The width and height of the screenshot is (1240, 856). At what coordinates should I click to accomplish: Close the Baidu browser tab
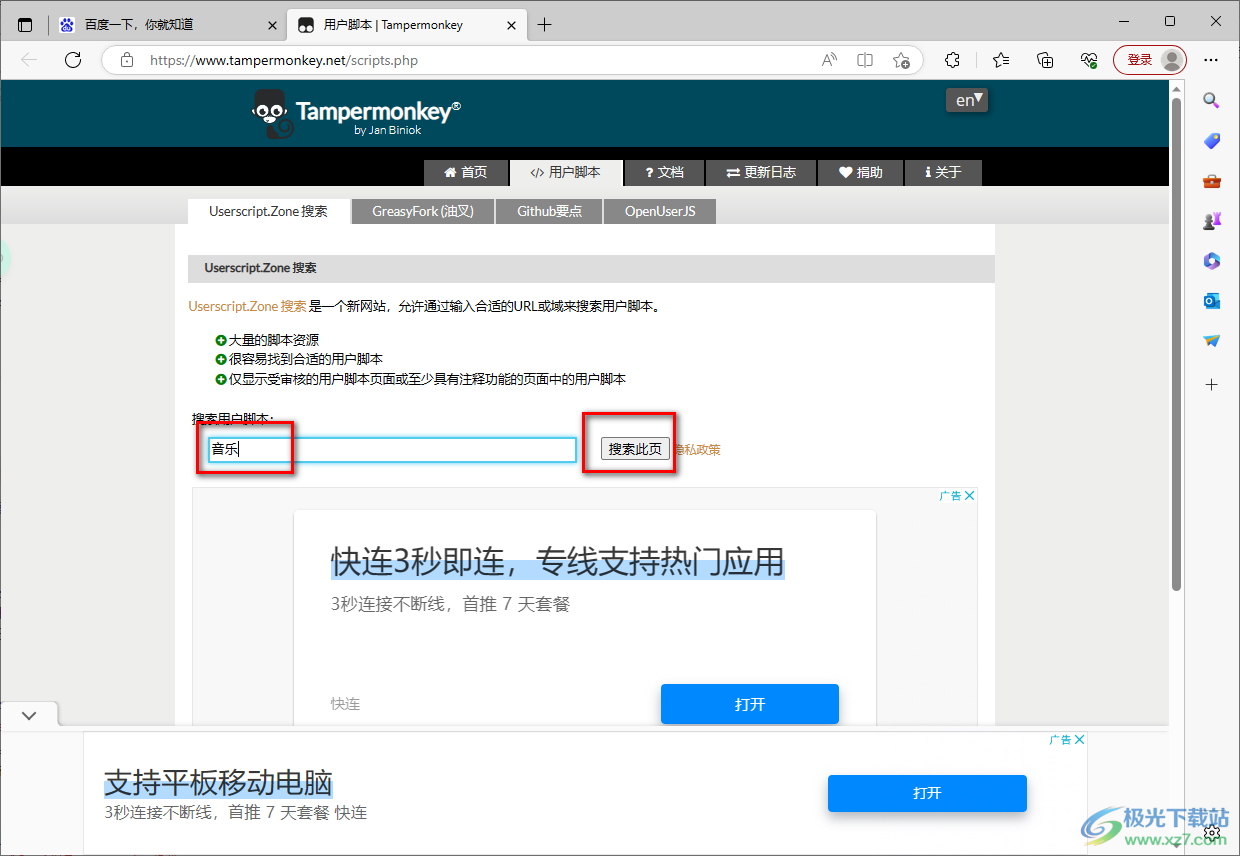click(x=272, y=25)
